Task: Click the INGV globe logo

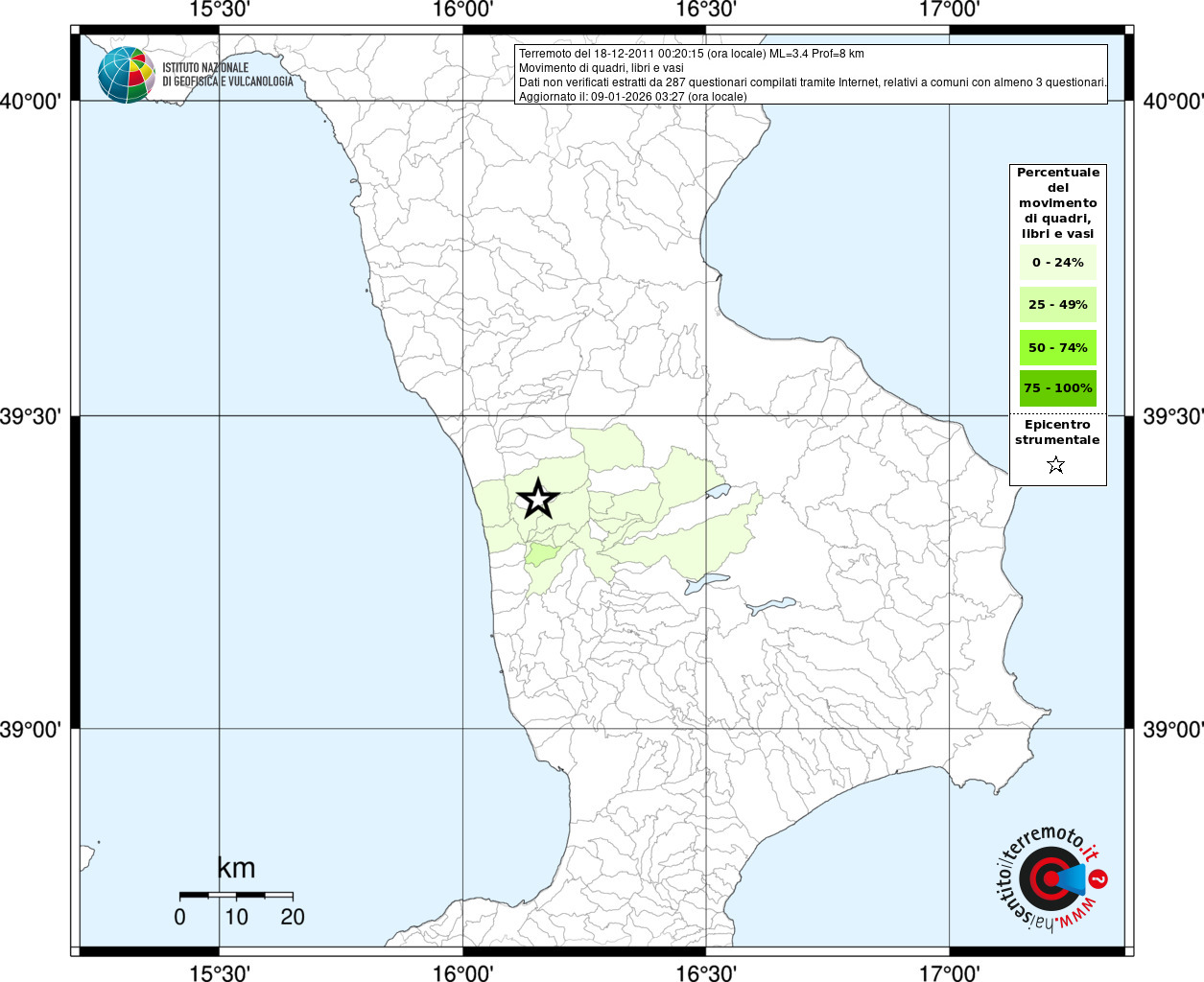Action: [x=126, y=75]
